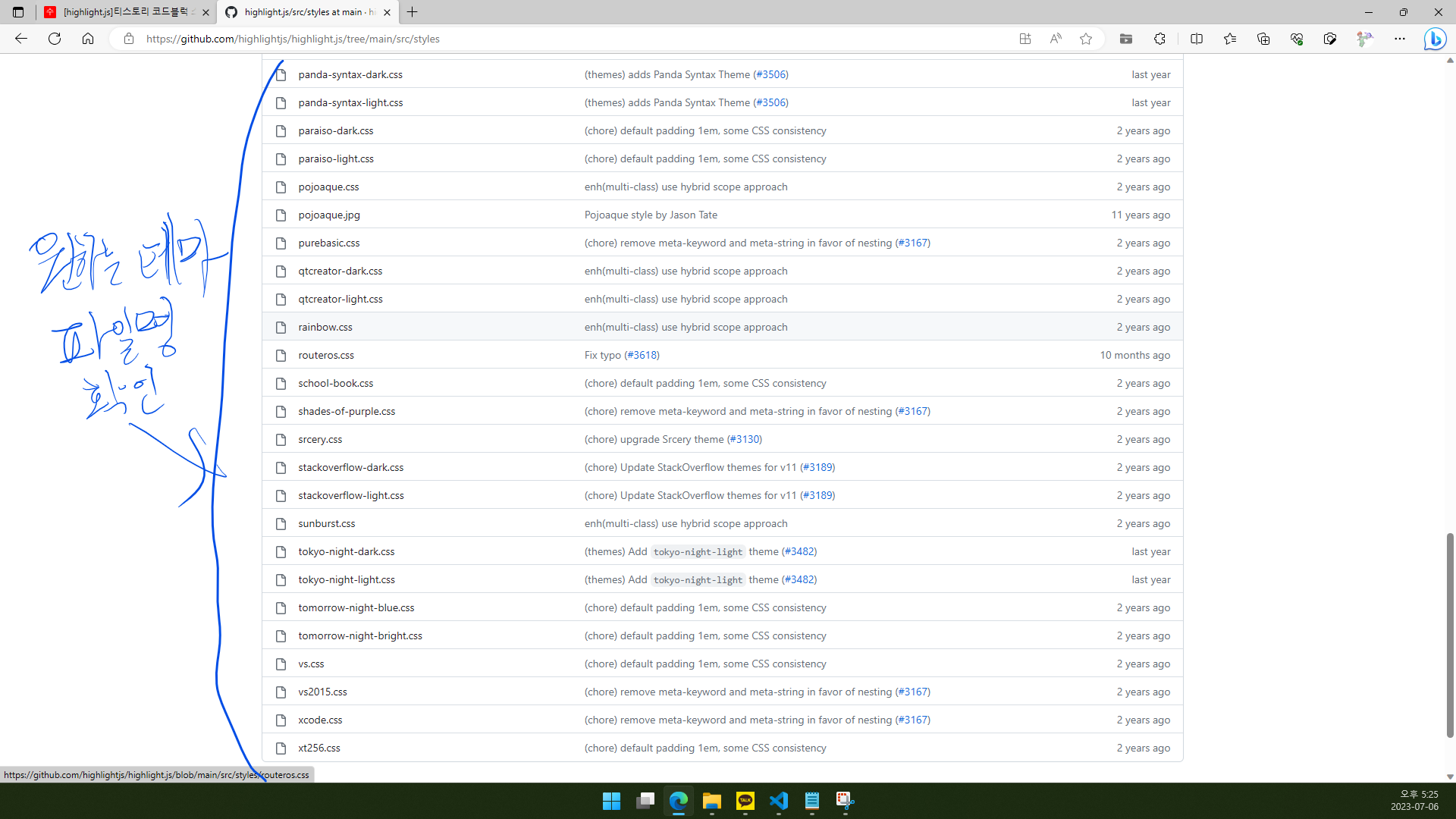Open school-book.css file

pos(336,383)
